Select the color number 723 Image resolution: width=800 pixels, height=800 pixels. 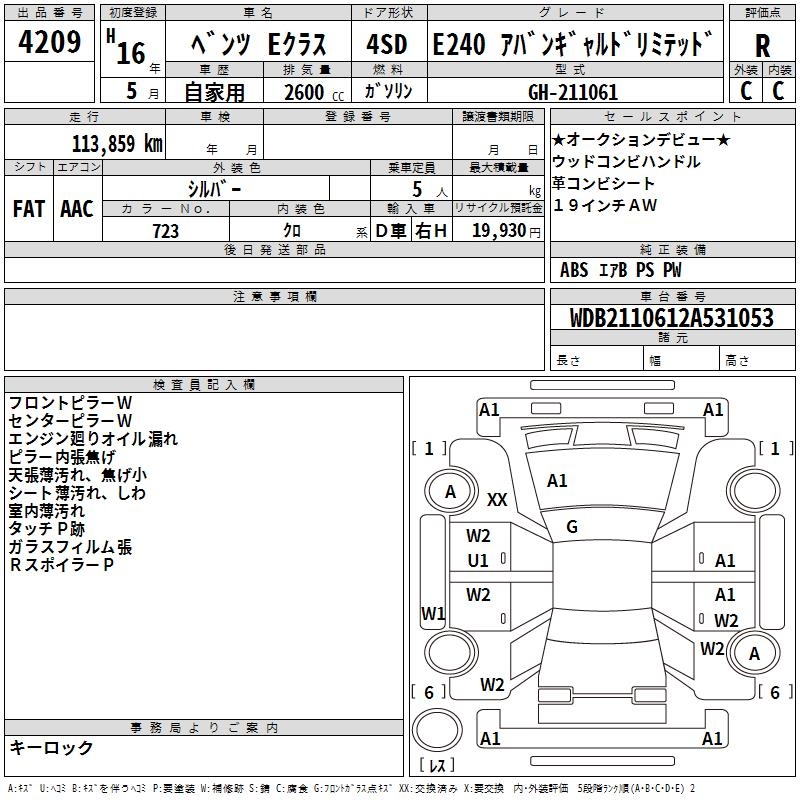(165, 231)
